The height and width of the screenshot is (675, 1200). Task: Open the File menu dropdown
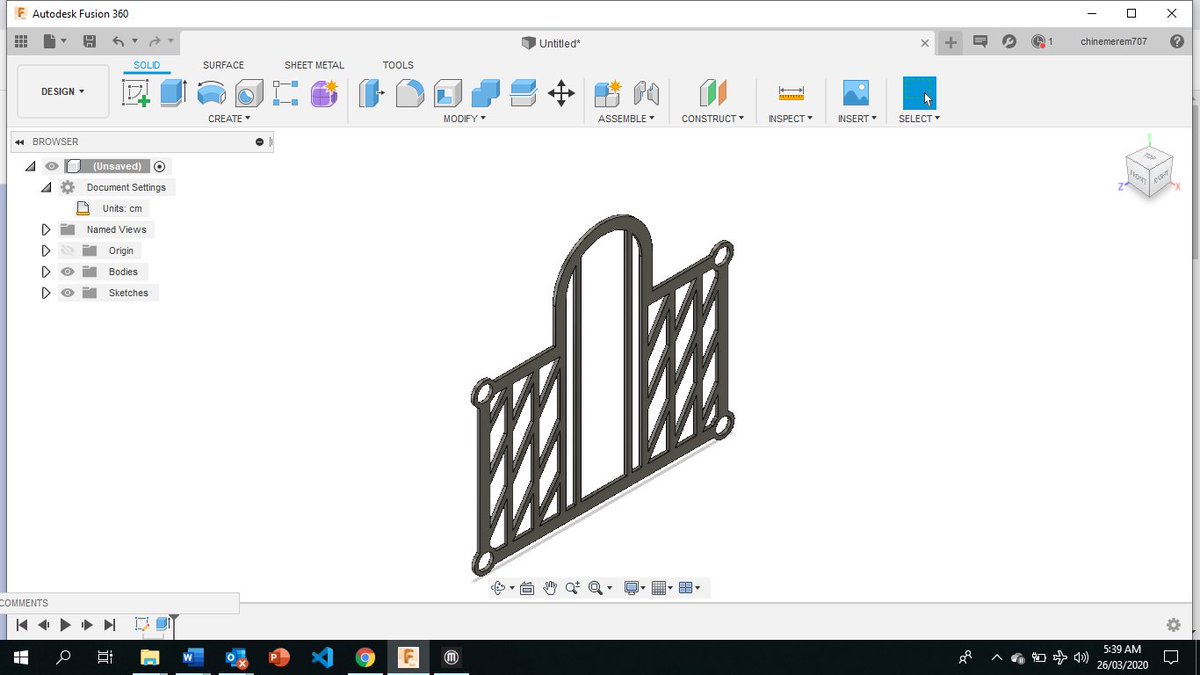[x=54, y=41]
